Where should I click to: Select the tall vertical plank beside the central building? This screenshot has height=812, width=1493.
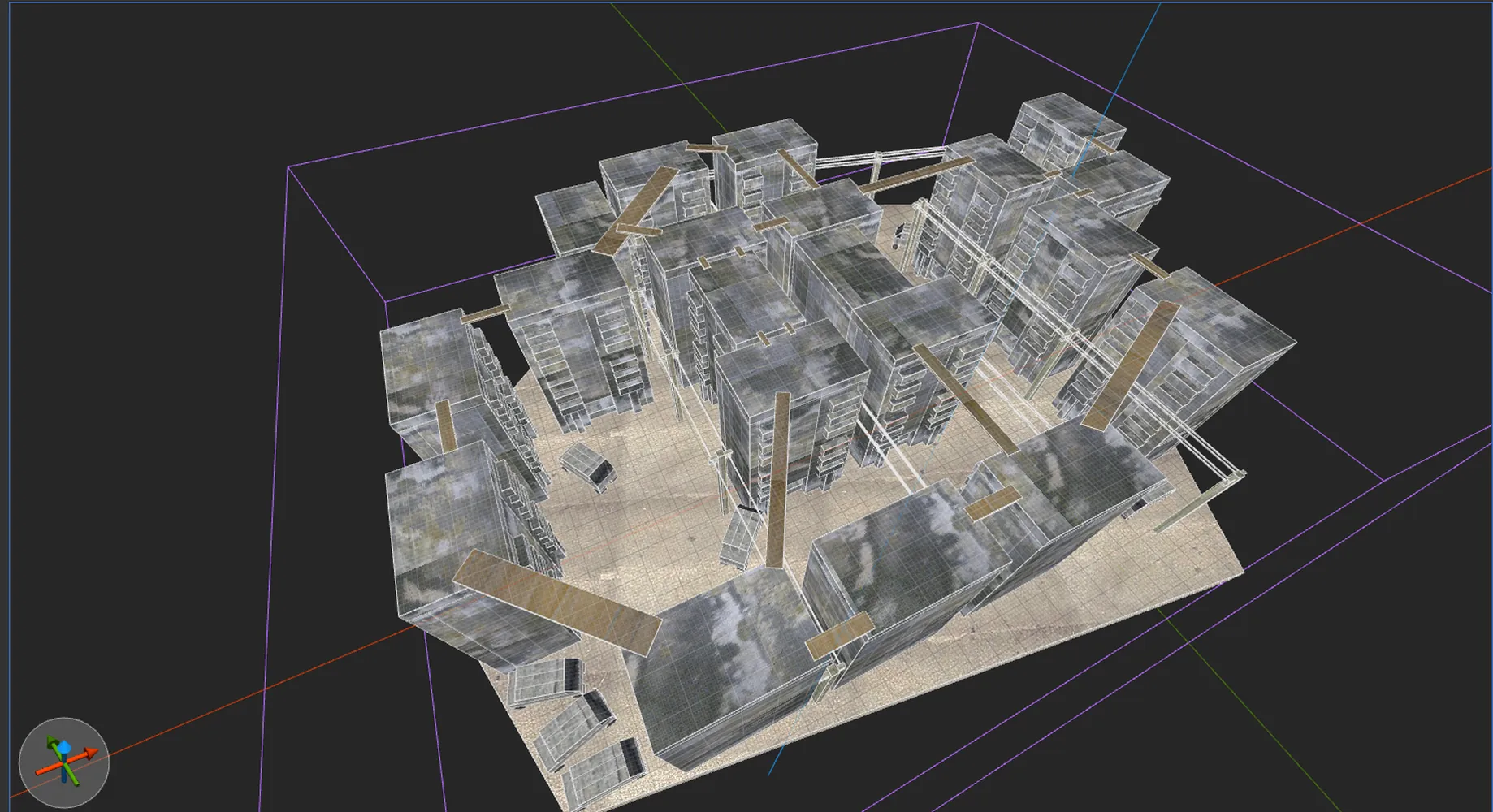(x=779, y=480)
